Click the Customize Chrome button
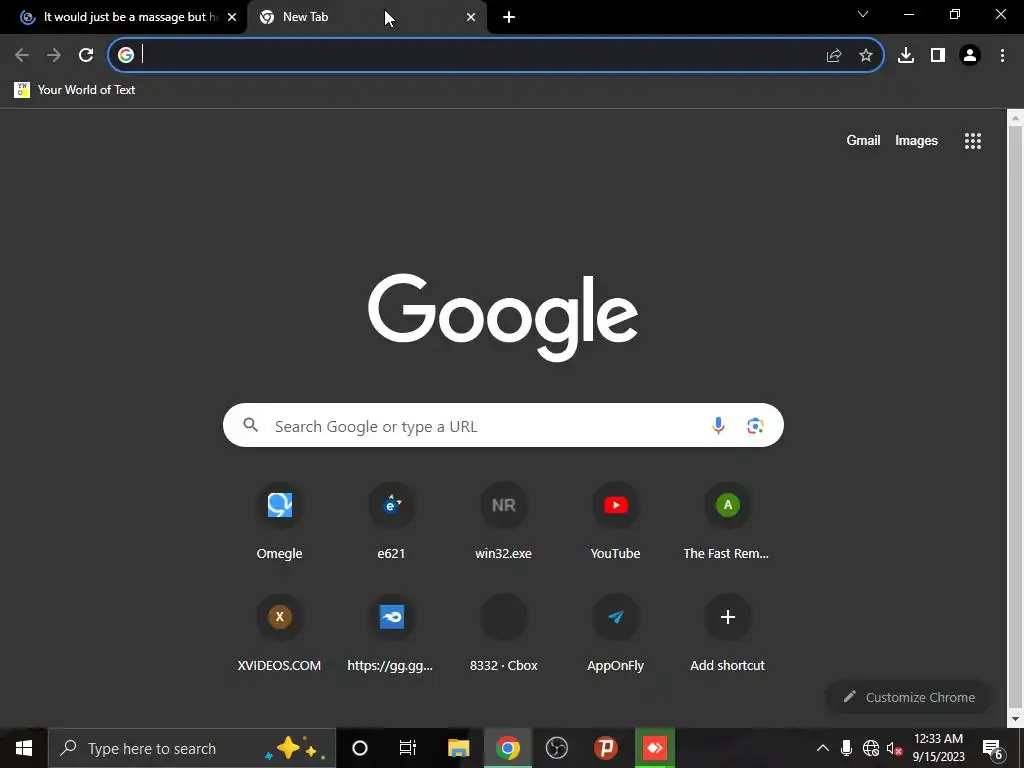 [x=908, y=697]
